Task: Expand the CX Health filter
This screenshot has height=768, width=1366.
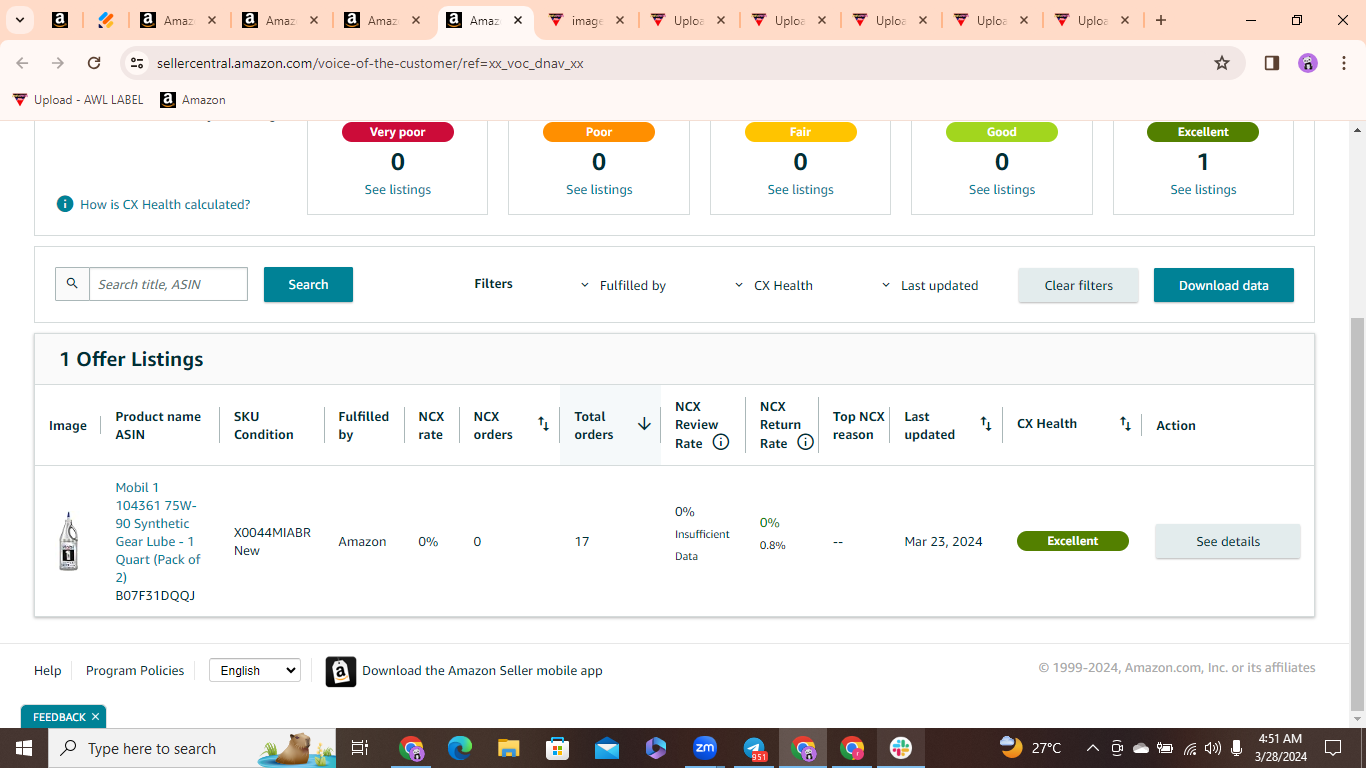Action: pos(773,285)
